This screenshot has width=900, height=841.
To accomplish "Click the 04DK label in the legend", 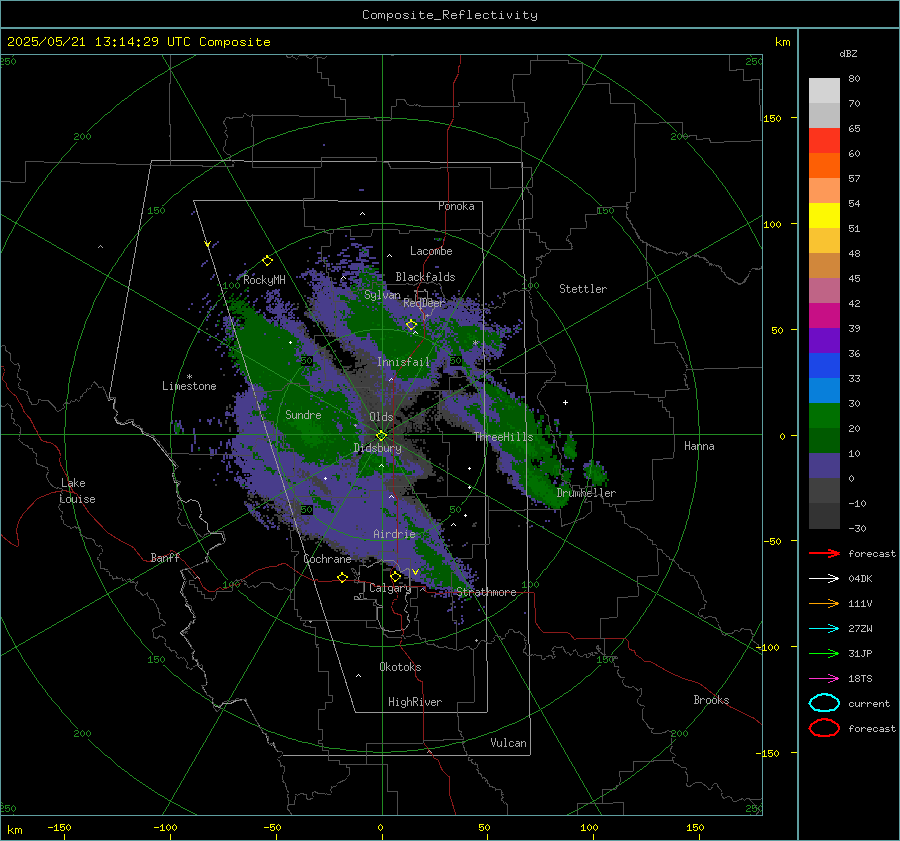I will 860,578.
